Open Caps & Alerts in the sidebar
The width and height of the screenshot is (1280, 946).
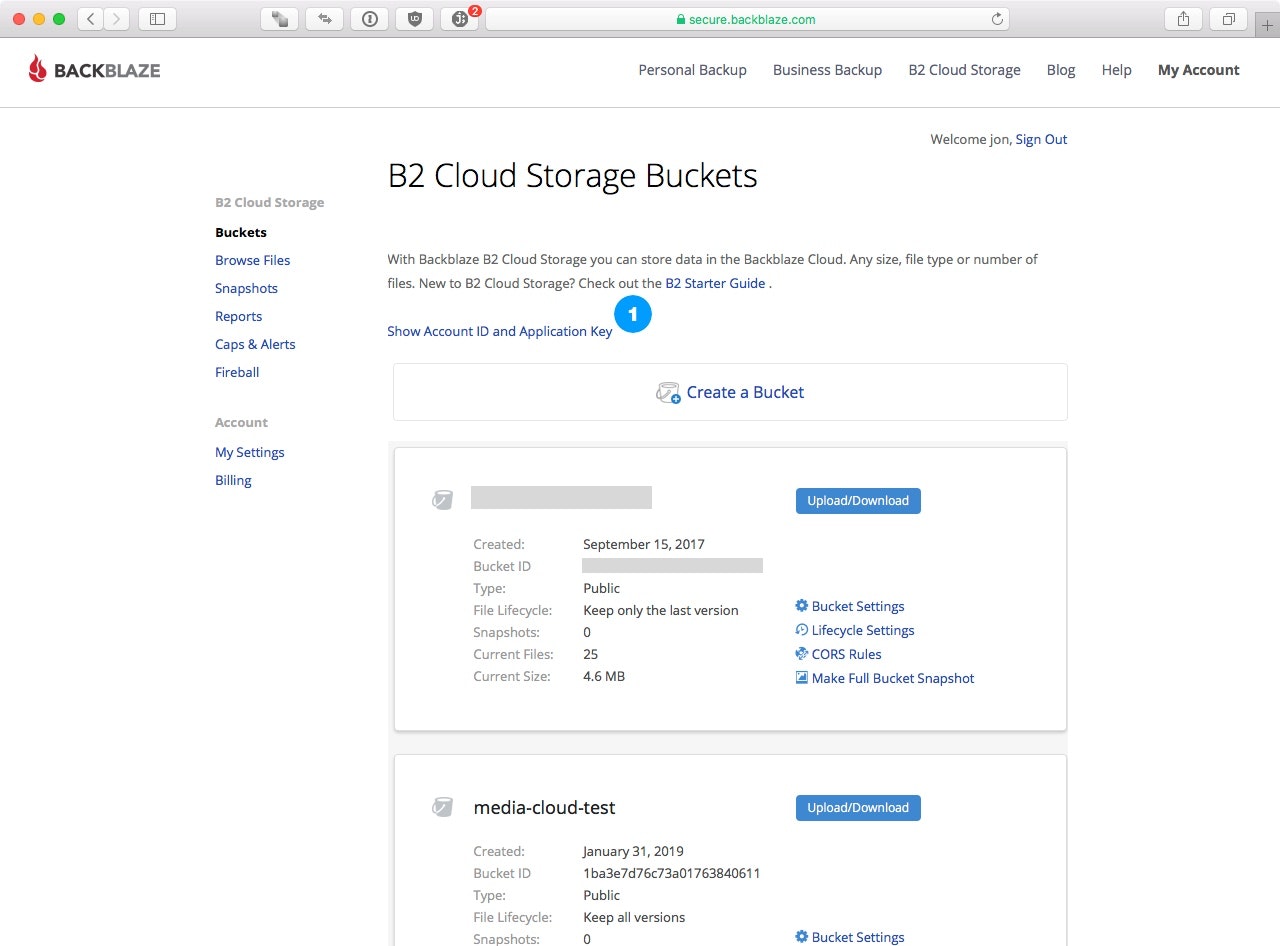[x=255, y=344]
